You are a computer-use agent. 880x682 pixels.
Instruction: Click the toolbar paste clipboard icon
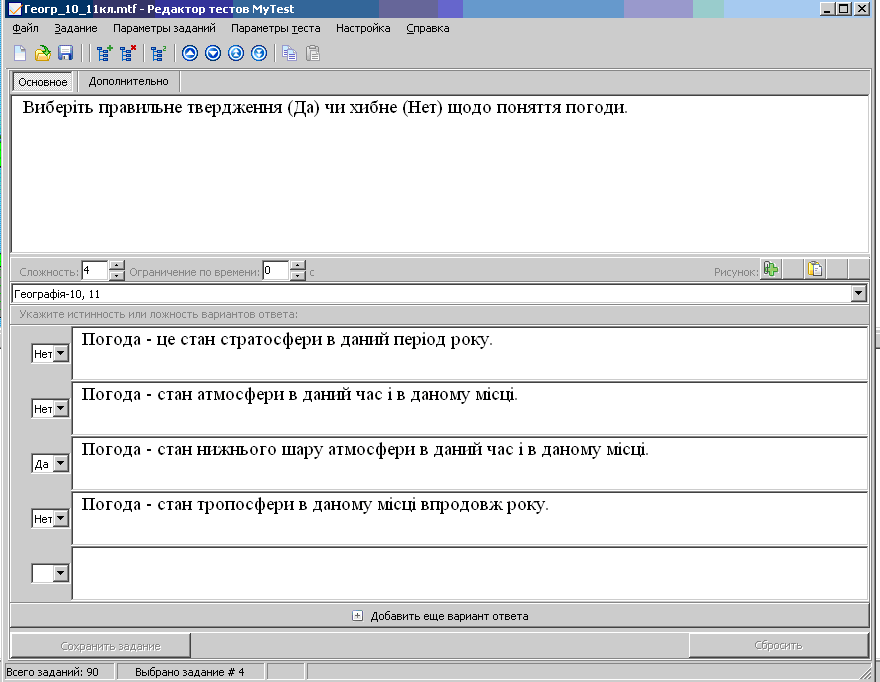pos(313,53)
